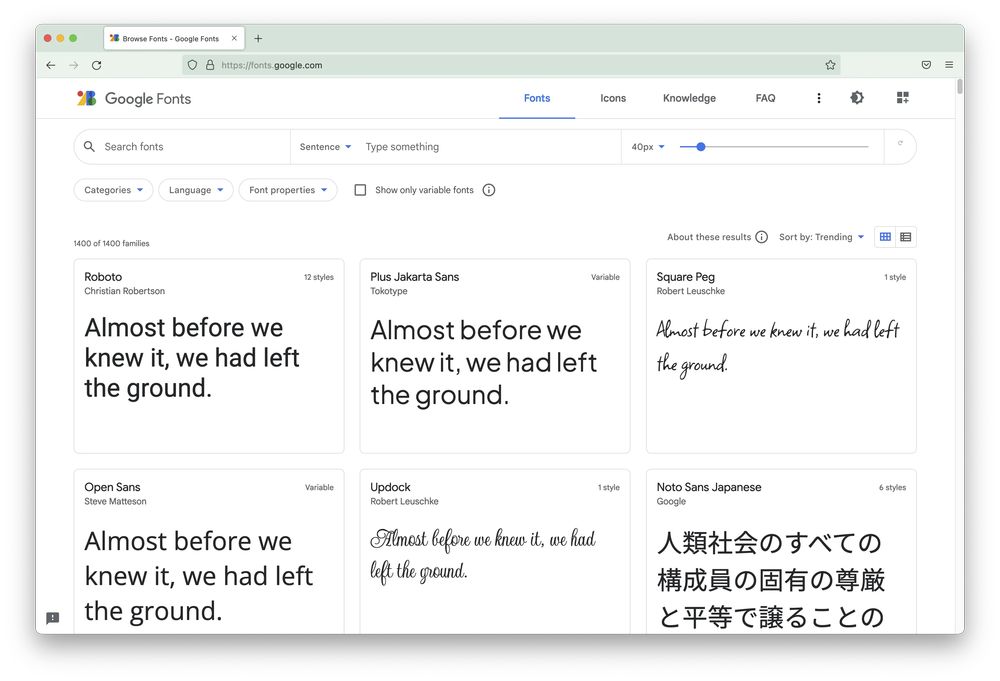Reset the preview text with the refresh icon
The image size is (1000, 681).
coord(900,146)
